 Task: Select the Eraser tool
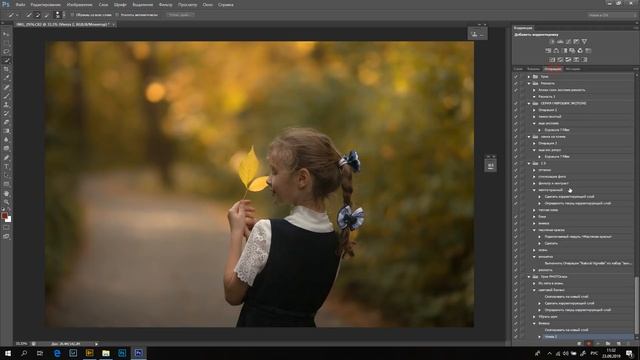(6, 122)
